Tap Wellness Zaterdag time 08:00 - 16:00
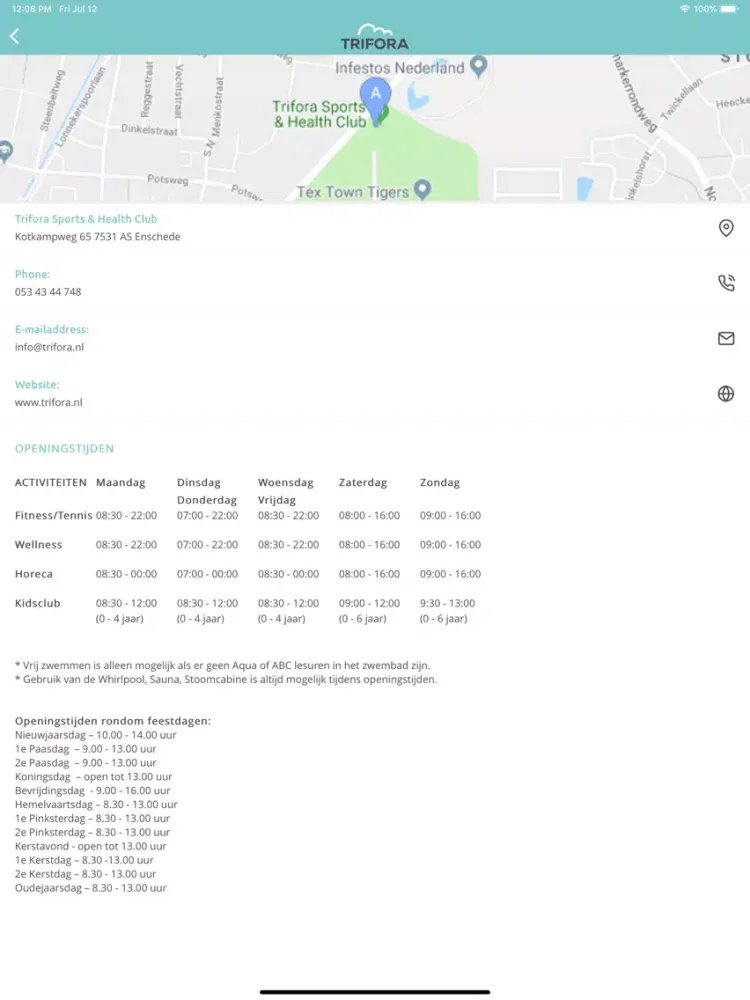The width and height of the screenshot is (750, 1000). click(369, 545)
